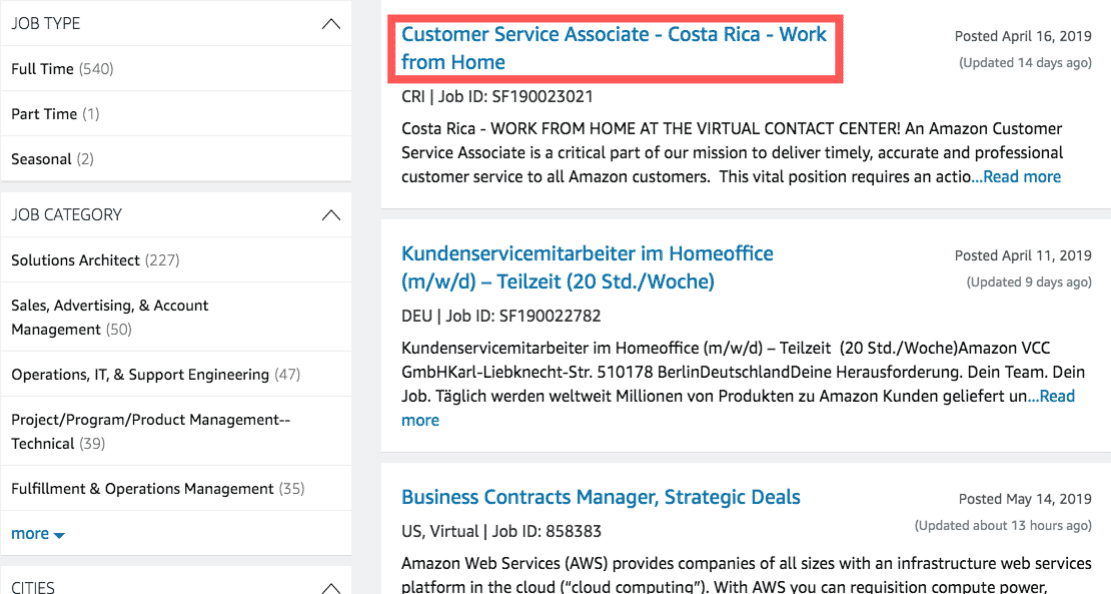Click the Job ID SF190023021 text
The image size is (1111, 594).
(x=515, y=96)
